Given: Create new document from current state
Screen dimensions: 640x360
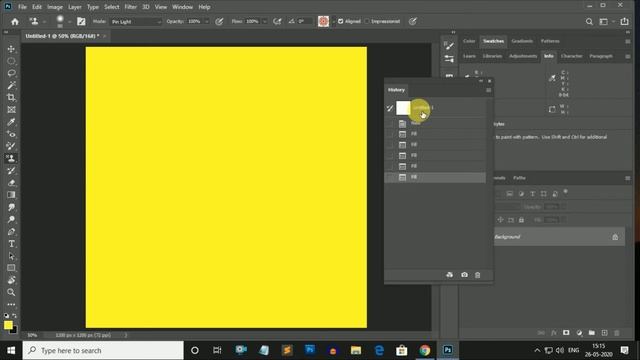Looking at the screenshot, I should 449,275.
